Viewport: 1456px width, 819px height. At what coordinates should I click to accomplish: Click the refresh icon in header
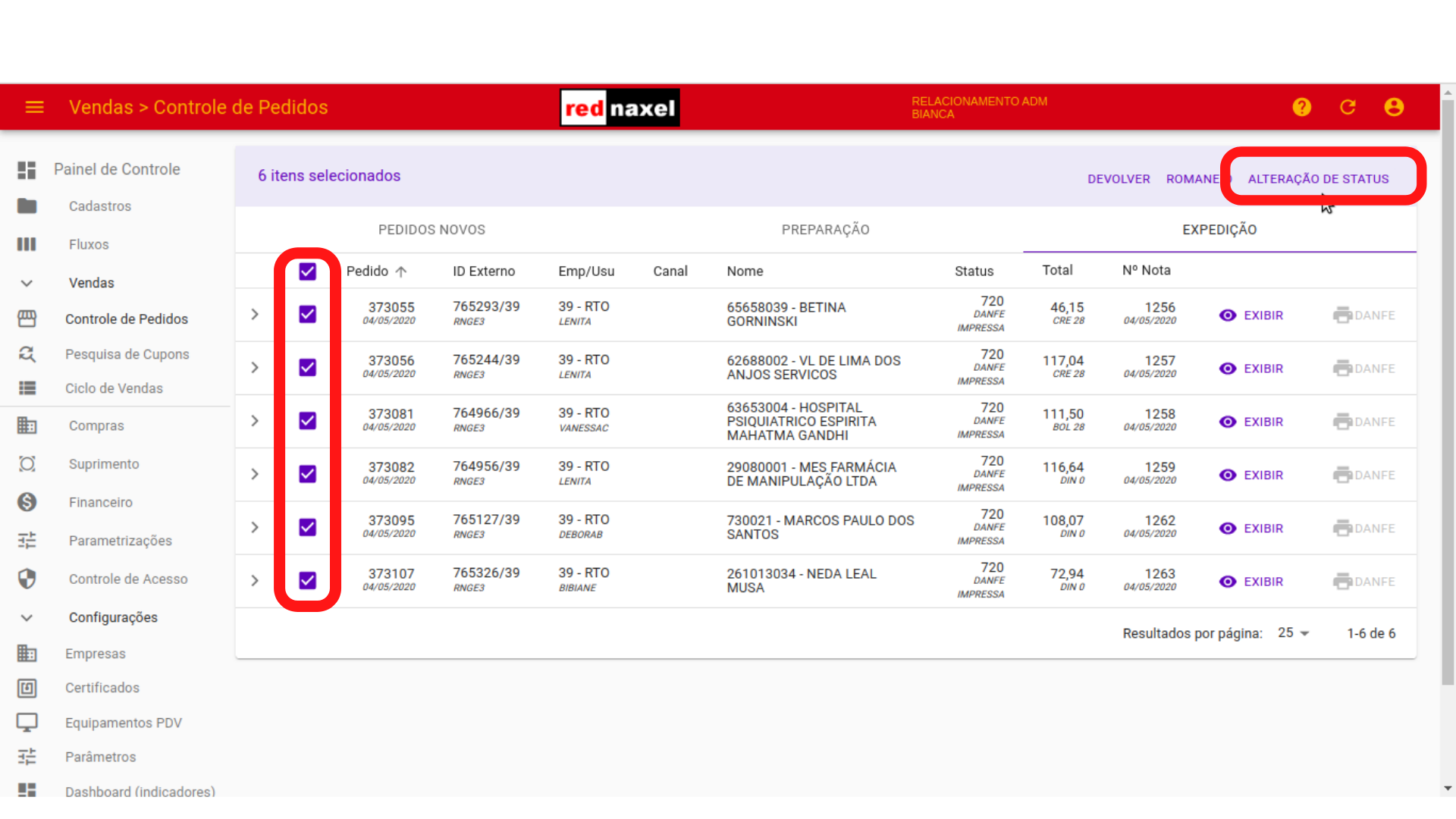1348,107
